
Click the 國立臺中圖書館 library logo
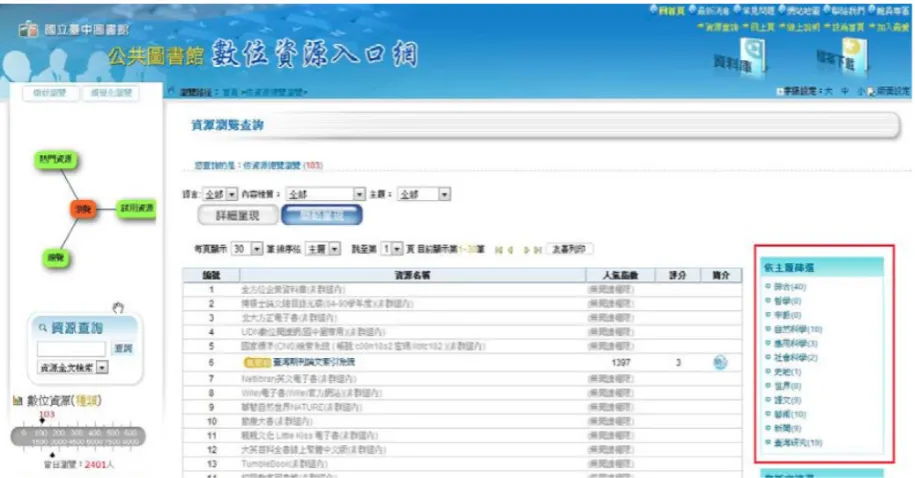pyautogui.click(x=74, y=29)
